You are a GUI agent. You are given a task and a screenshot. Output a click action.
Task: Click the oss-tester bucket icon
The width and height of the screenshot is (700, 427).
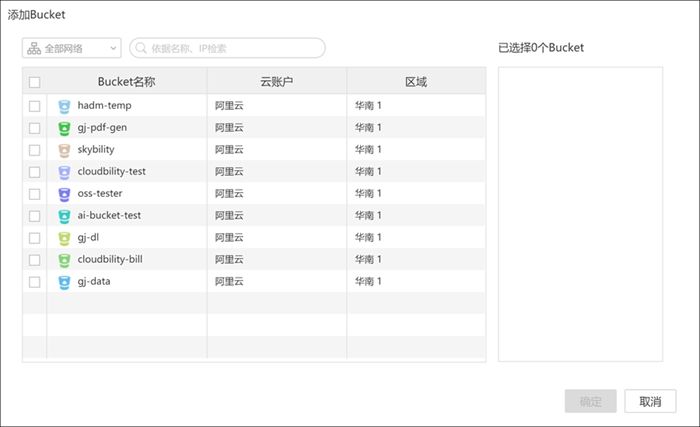(64, 194)
